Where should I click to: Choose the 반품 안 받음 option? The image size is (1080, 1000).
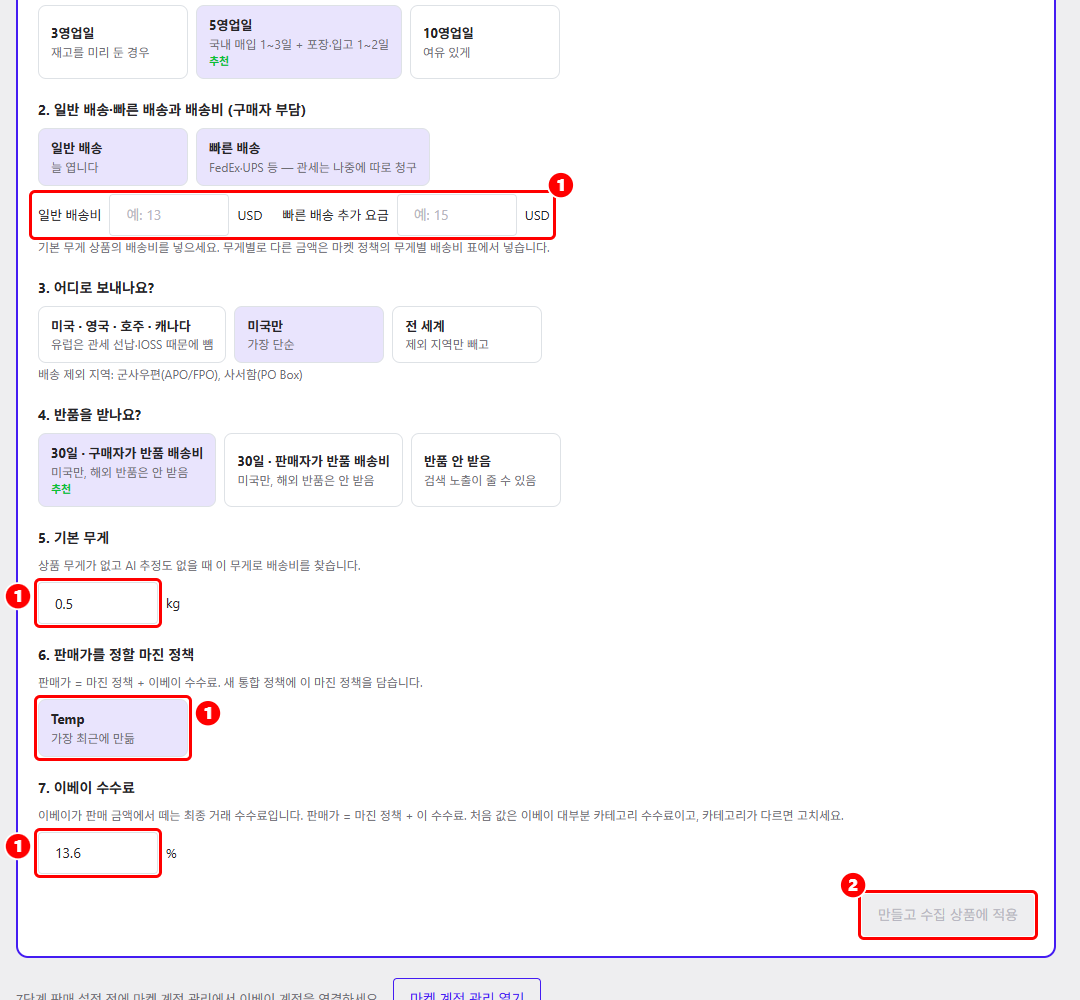486,470
